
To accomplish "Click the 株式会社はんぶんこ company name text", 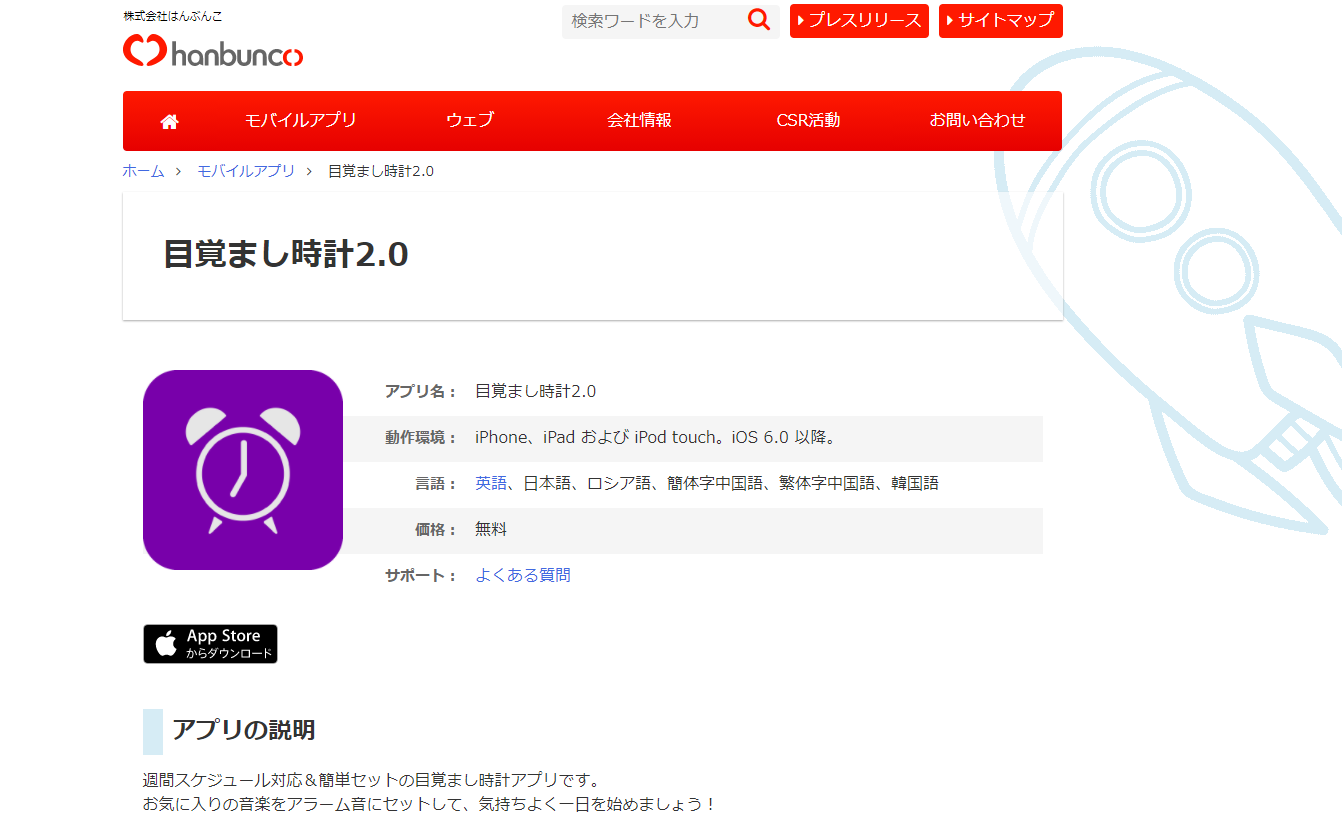I will coord(173,16).
